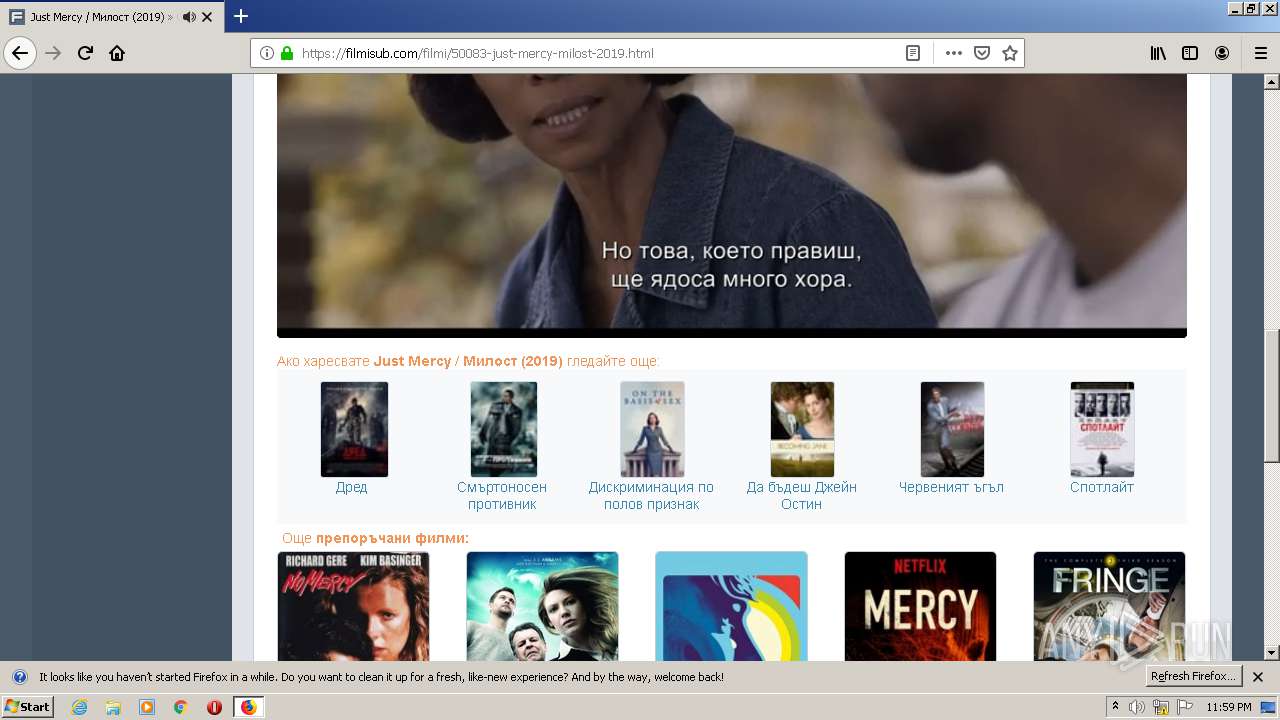Switch to Firefox taskbar button
1280x720 pixels.
248,707
